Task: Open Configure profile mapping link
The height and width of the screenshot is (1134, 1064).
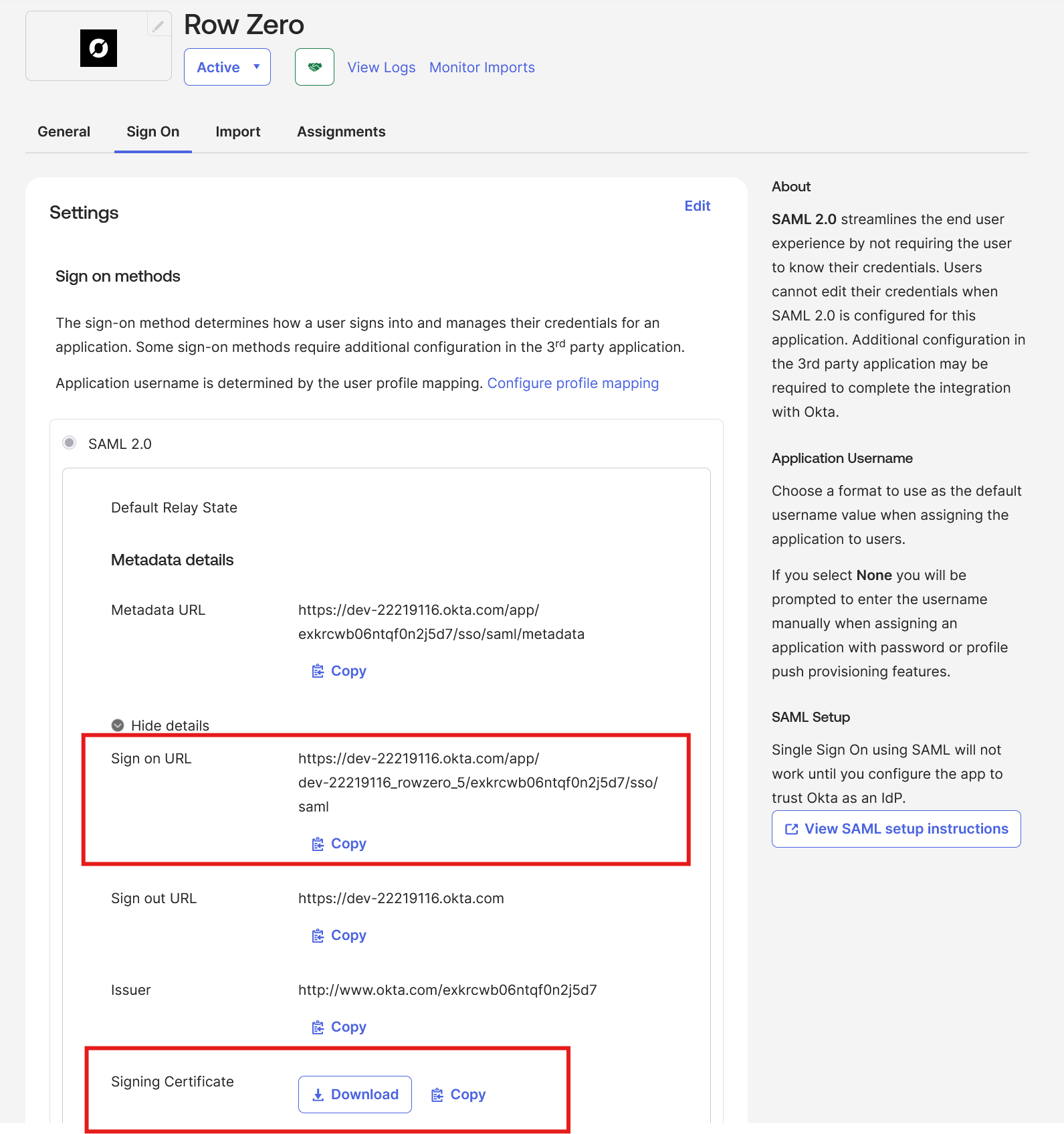Action: tap(572, 383)
